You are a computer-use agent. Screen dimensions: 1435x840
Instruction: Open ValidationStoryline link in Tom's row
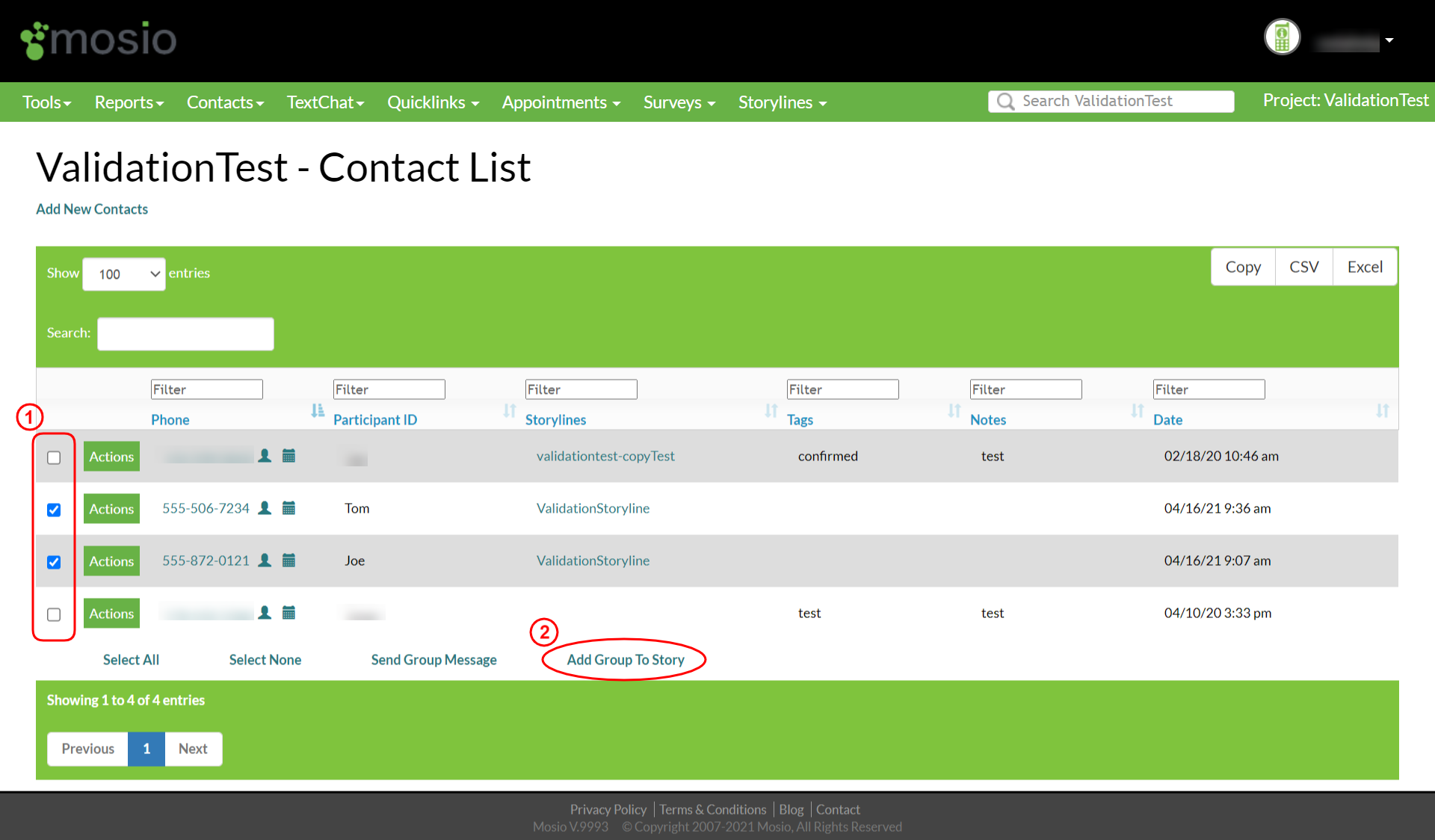point(593,508)
